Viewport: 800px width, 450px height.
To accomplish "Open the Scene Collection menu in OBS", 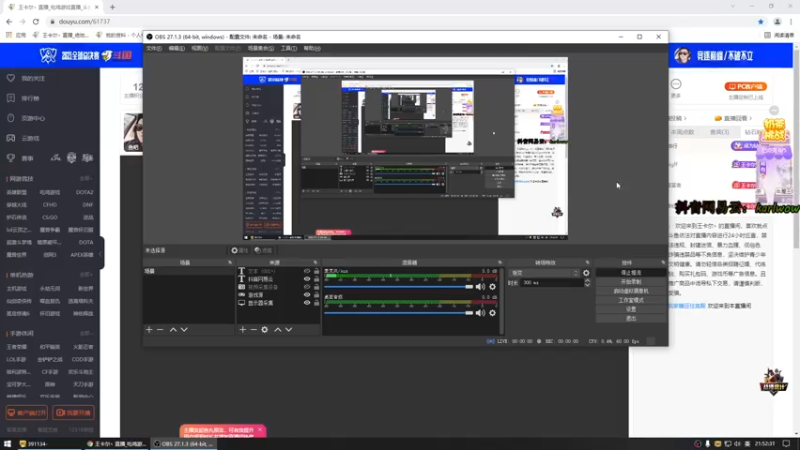I will click(260, 48).
